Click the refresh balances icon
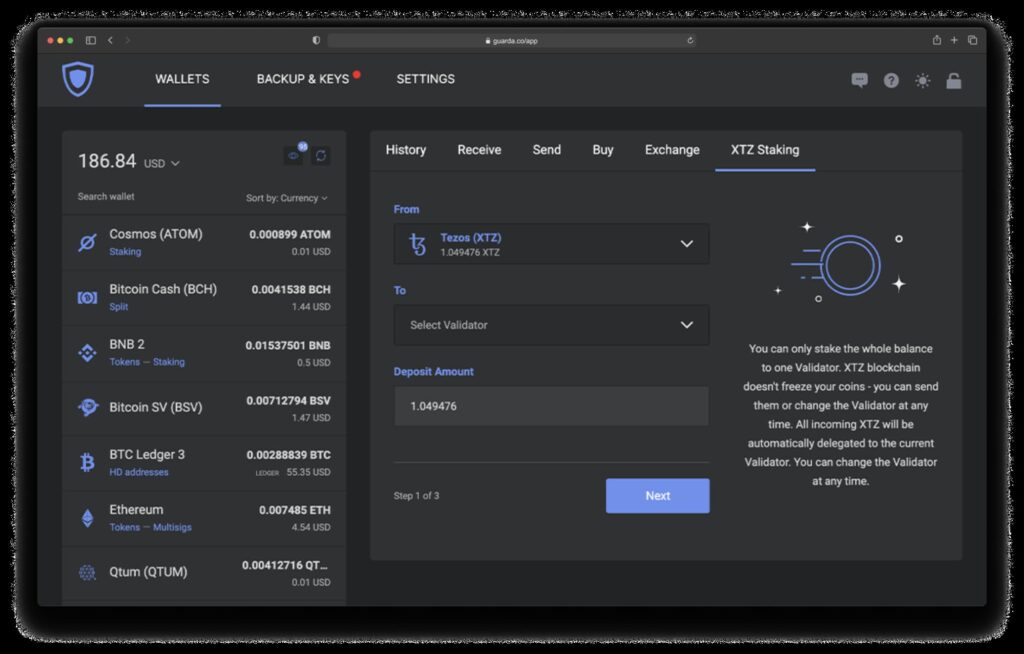The width and height of the screenshot is (1024, 654). 320,156
